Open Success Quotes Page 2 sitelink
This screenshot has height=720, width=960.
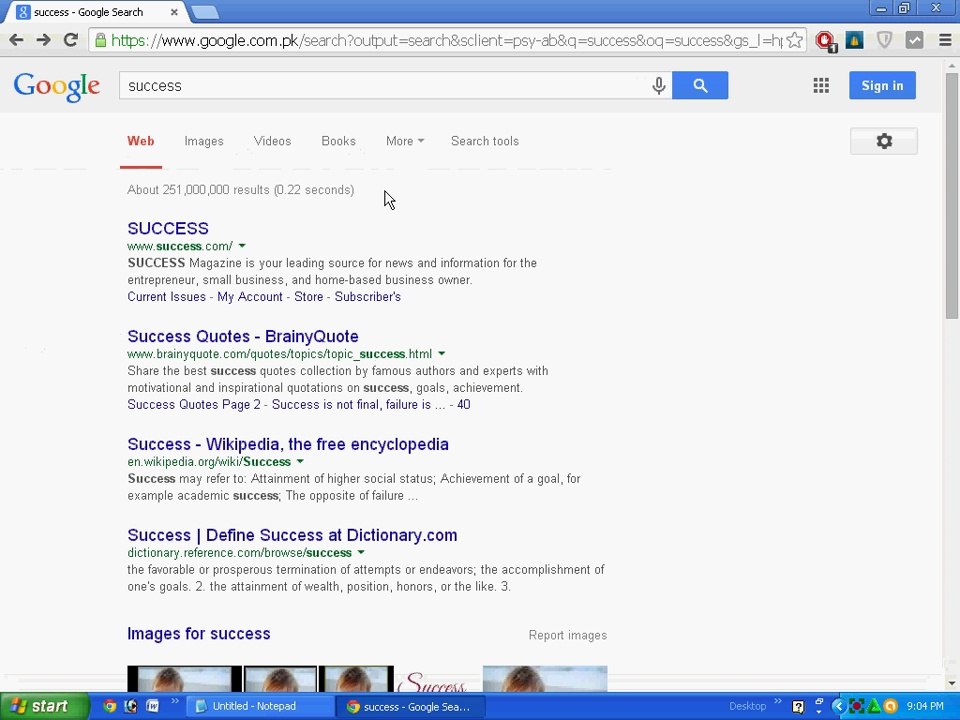[x=194, y=405]
